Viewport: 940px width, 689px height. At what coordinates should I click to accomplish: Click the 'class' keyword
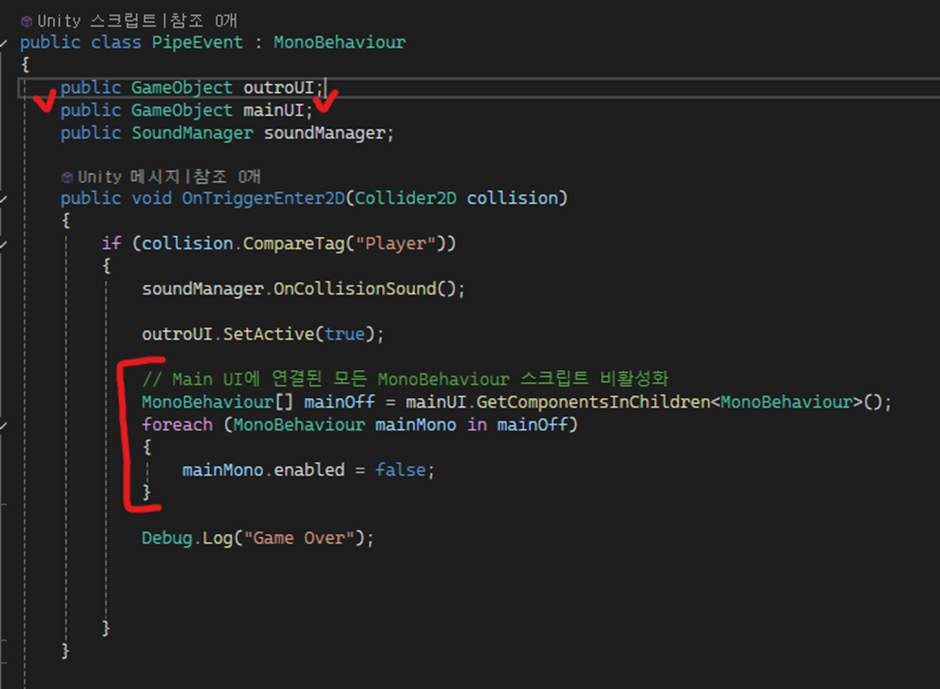point(116,43)
